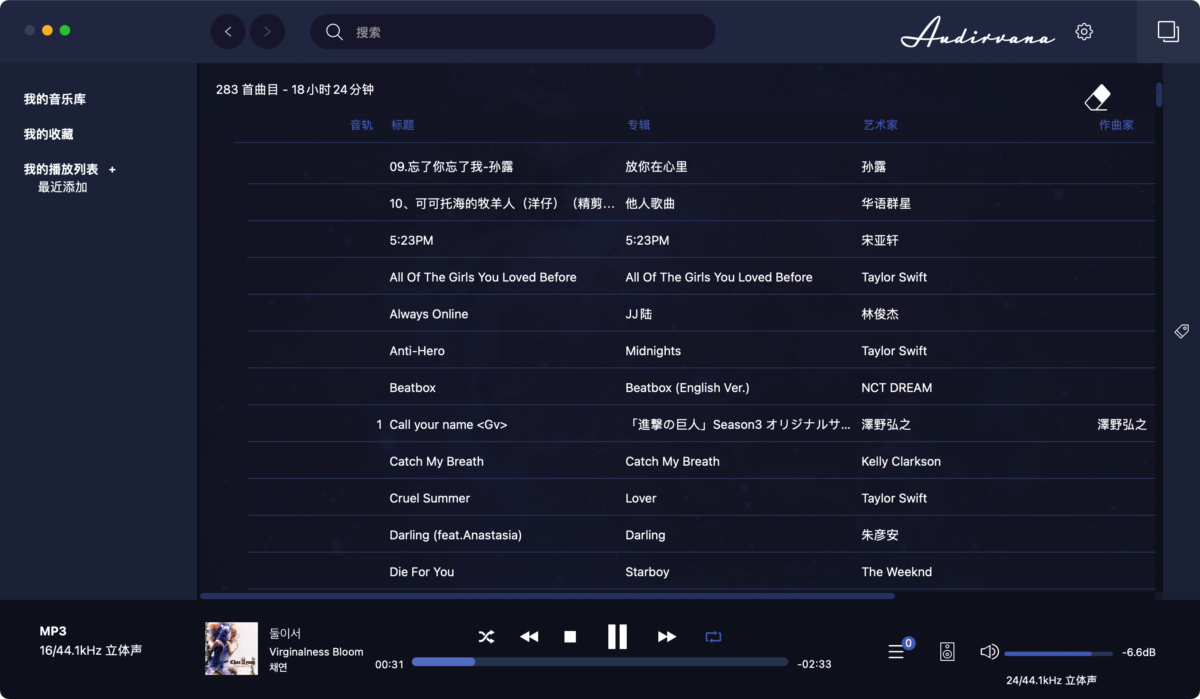Image resolution: width=1200 pixels, height=699 pixels.
Task: Click album Midnights
Action: pyautogui.click(x=653, y=351)
